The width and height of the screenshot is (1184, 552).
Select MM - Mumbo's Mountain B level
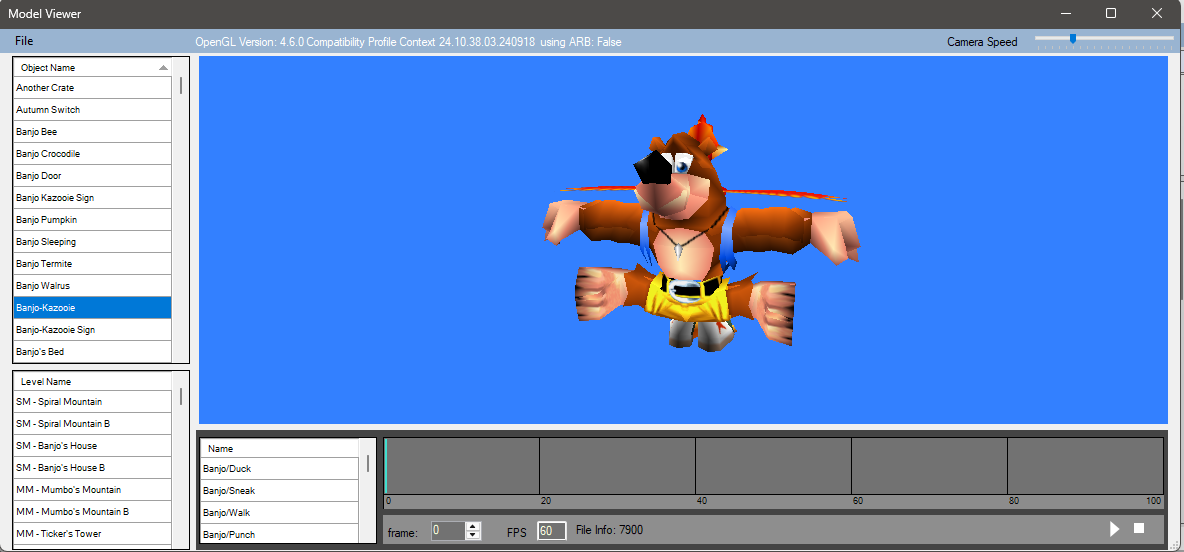92,511
